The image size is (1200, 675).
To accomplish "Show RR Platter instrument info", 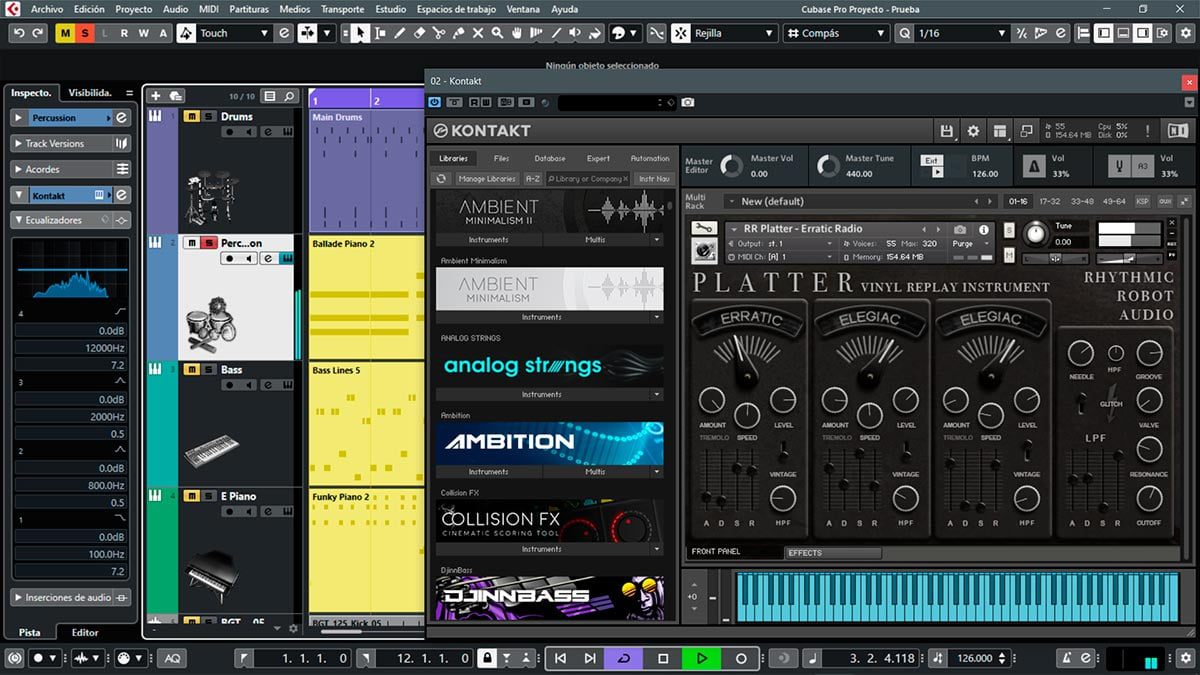I will click(x=984, y=229).
